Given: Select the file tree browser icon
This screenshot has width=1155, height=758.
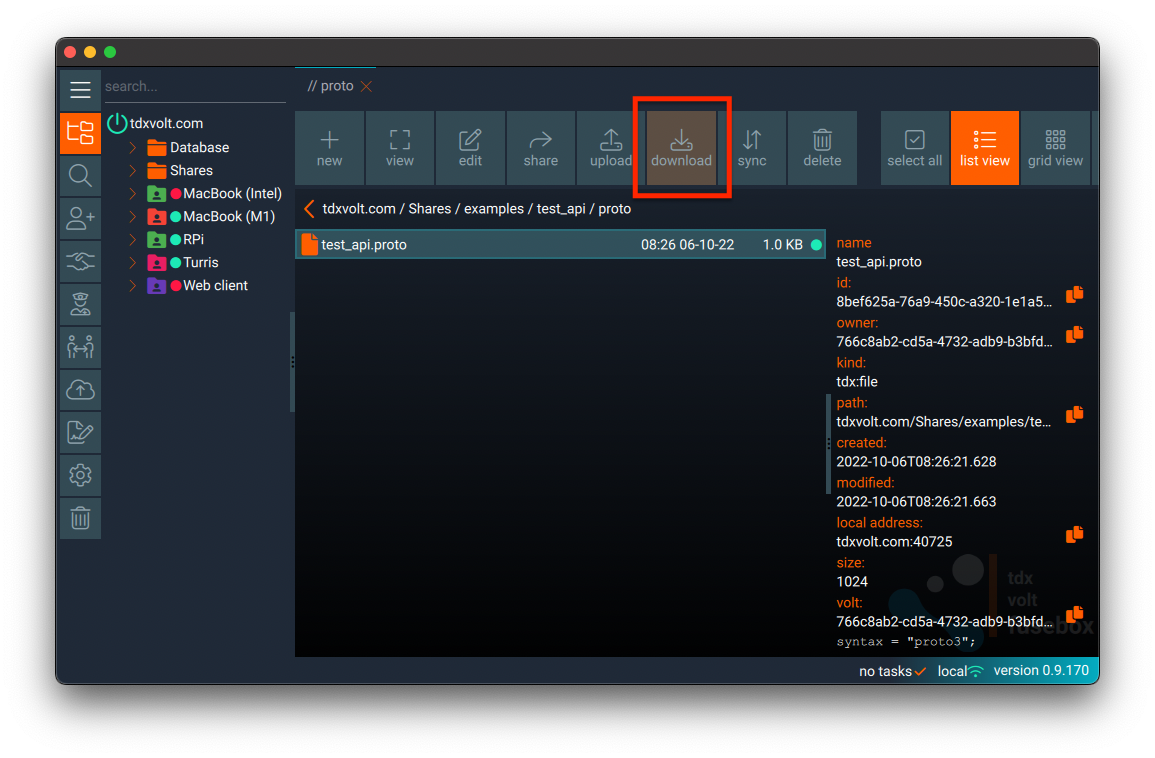Looking at the screenshot, I should tap(80, 133).
